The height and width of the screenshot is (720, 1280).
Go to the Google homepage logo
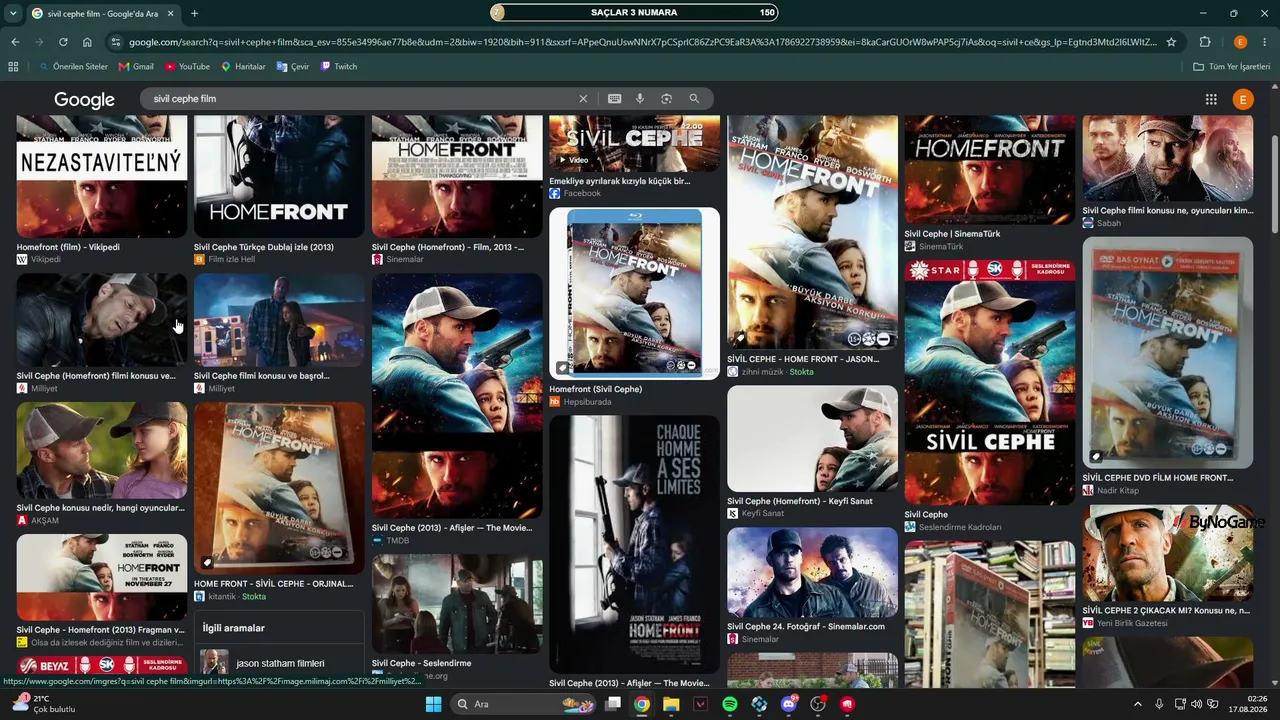pyautogui.click(x=84, y=99)
